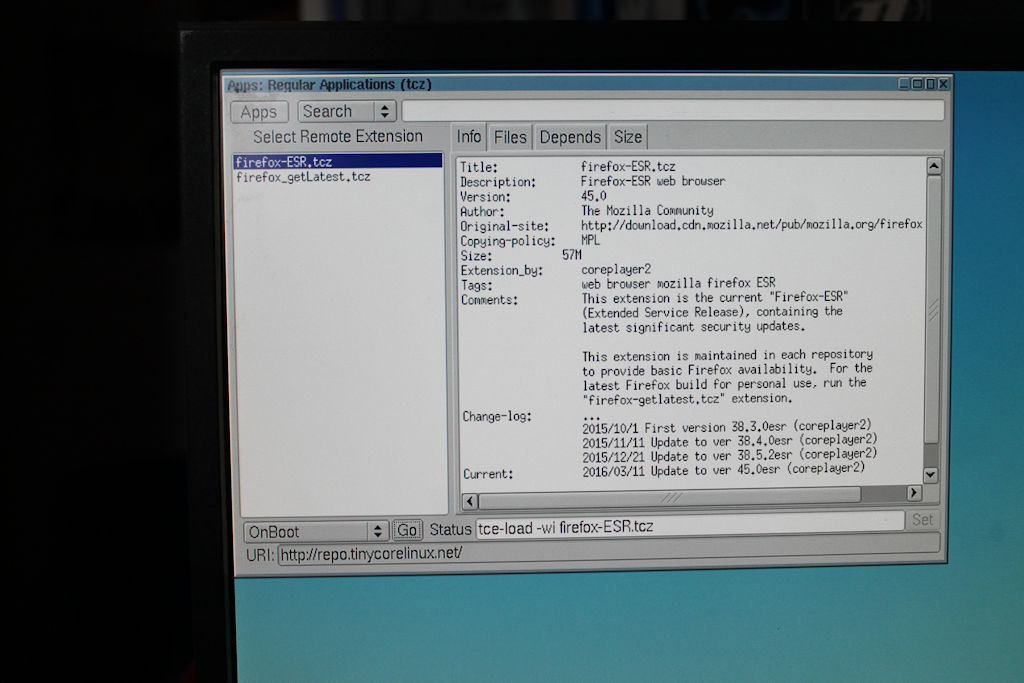Screen dimensions: 1024x683
Task: Click the info pane scroll-down arrow
Action: [931, 475]
